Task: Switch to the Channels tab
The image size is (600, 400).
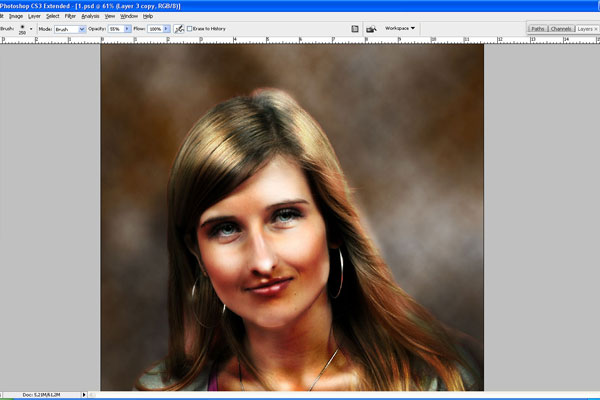Action: coord(561,29)
